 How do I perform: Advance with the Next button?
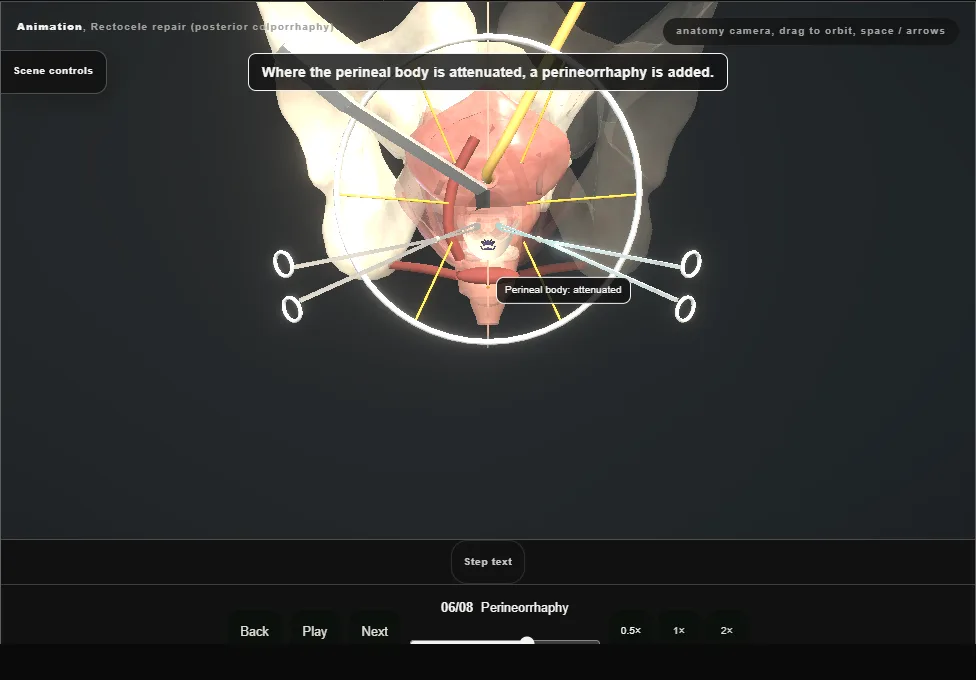375,631
